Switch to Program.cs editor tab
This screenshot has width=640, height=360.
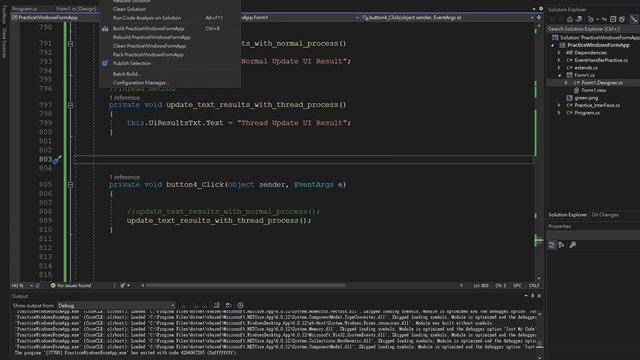coord(25,9)
